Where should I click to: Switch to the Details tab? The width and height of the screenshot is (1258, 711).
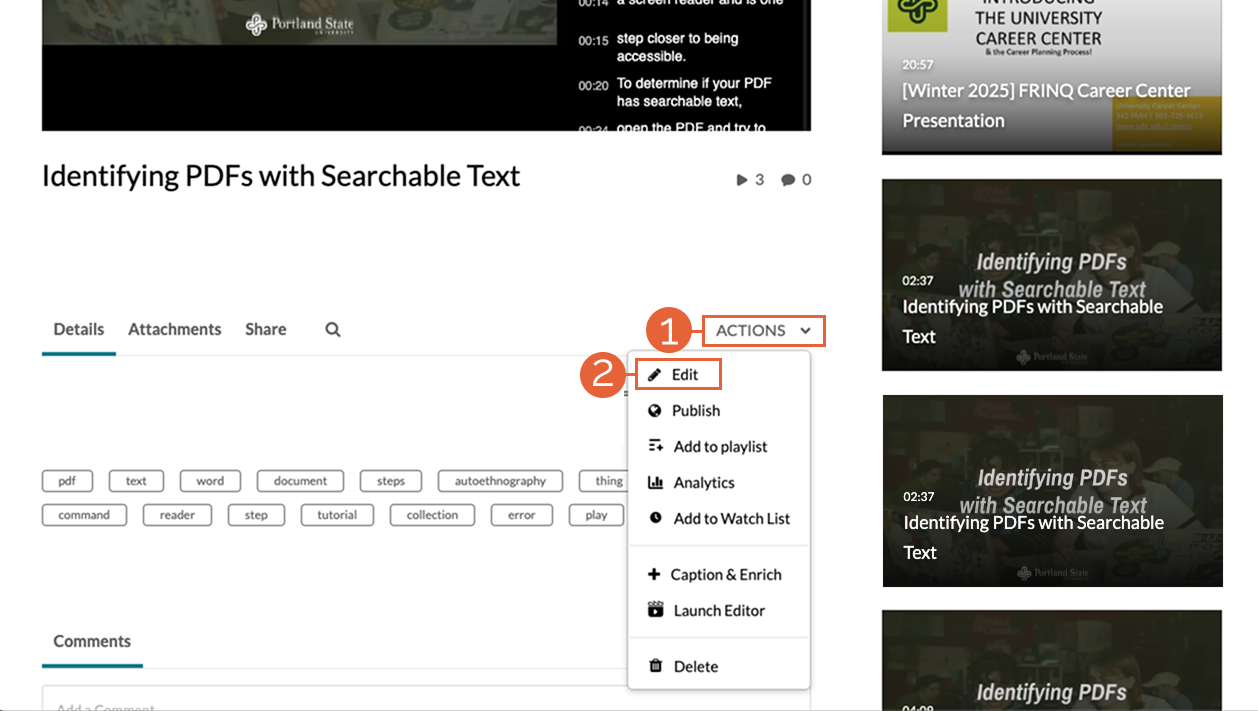click(79, 330)
